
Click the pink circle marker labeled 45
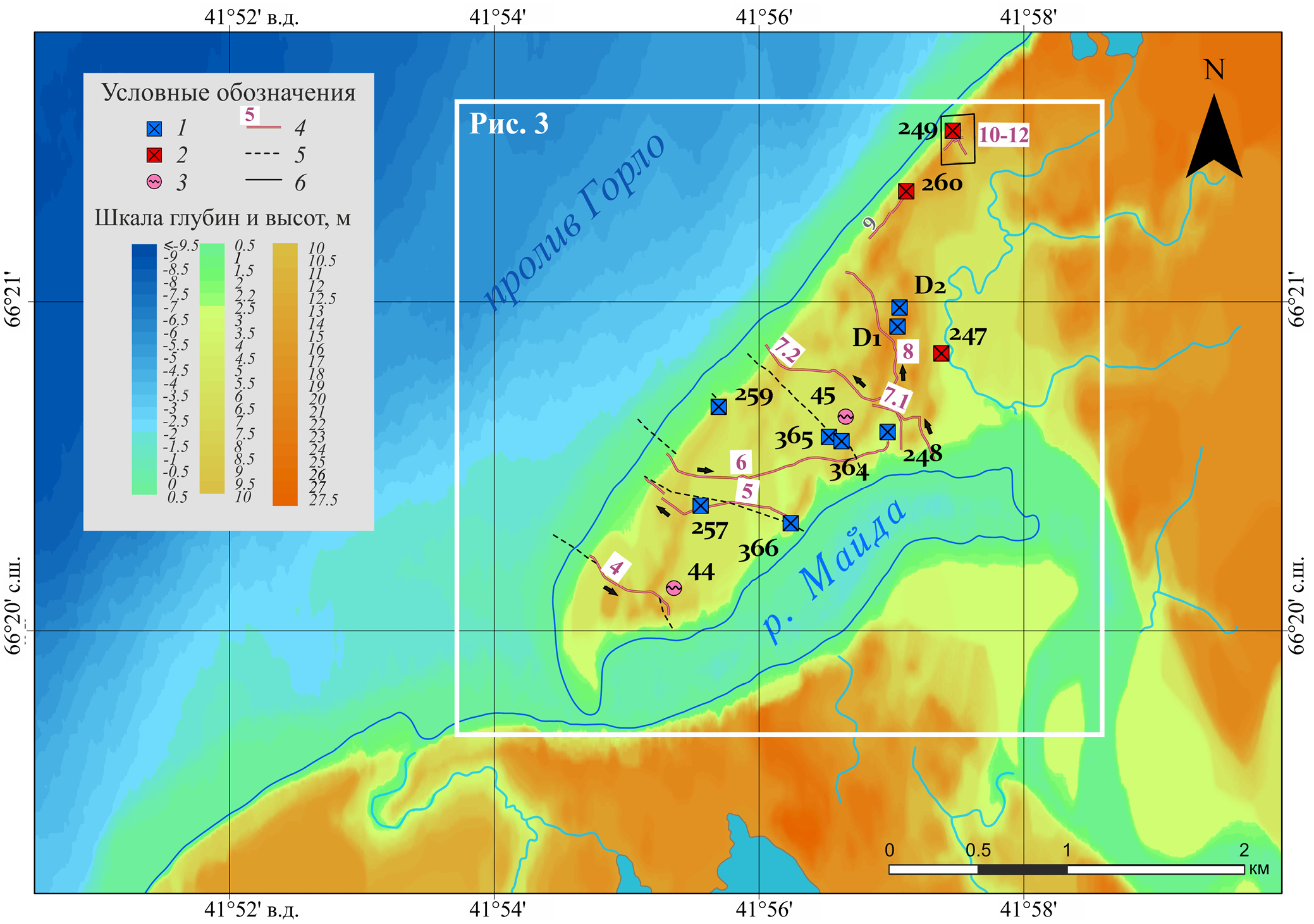[x=845, y=416]
